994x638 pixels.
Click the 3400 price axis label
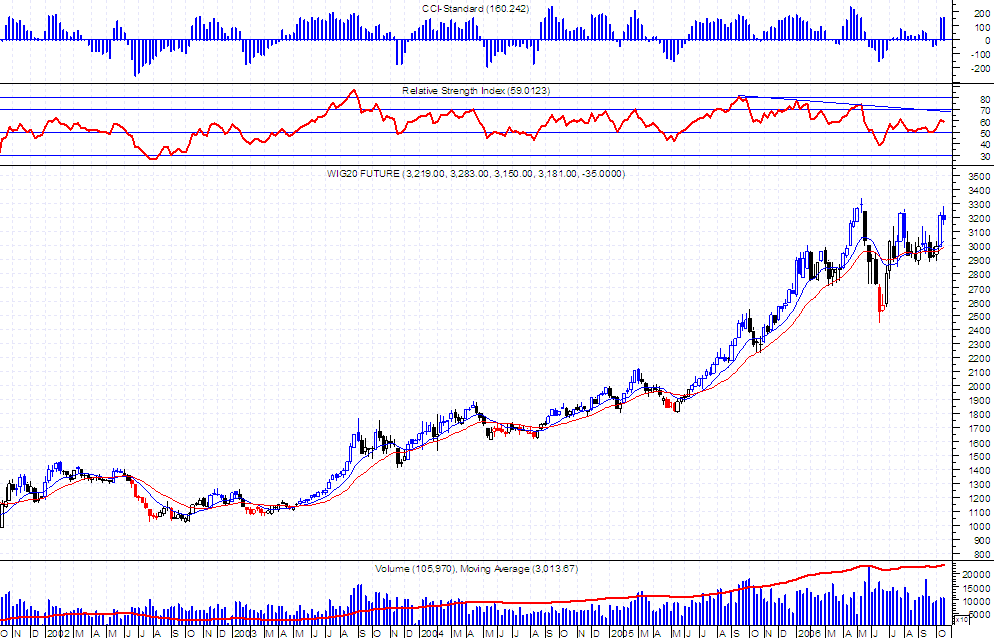981,190
